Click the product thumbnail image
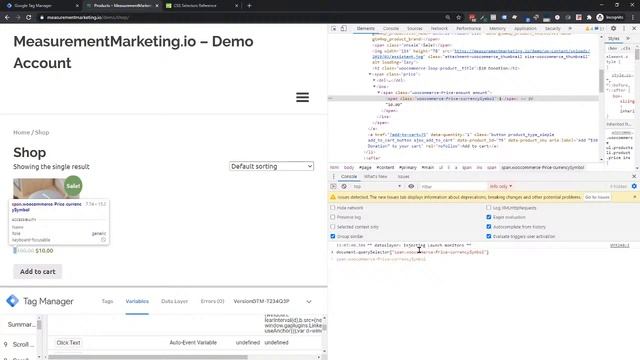 46,189
